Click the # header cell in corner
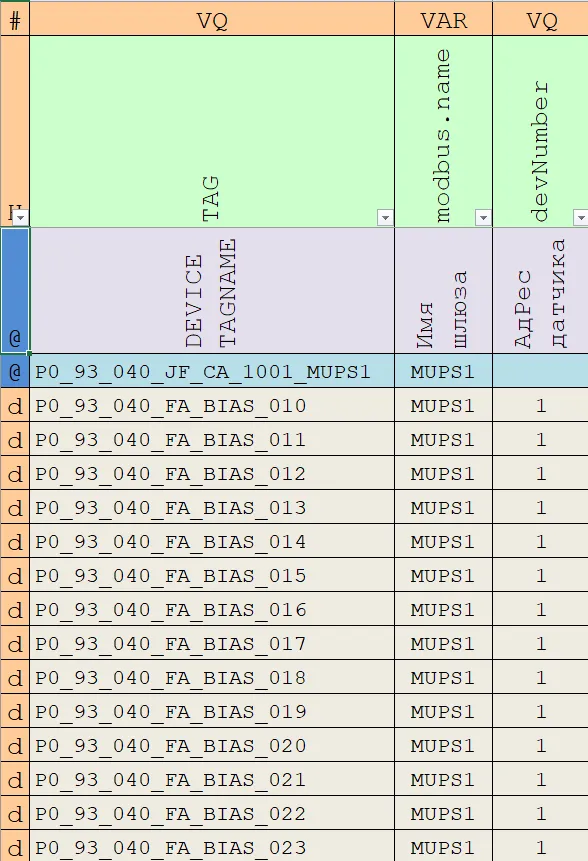The image size is (588, 861). coord(15,20)
